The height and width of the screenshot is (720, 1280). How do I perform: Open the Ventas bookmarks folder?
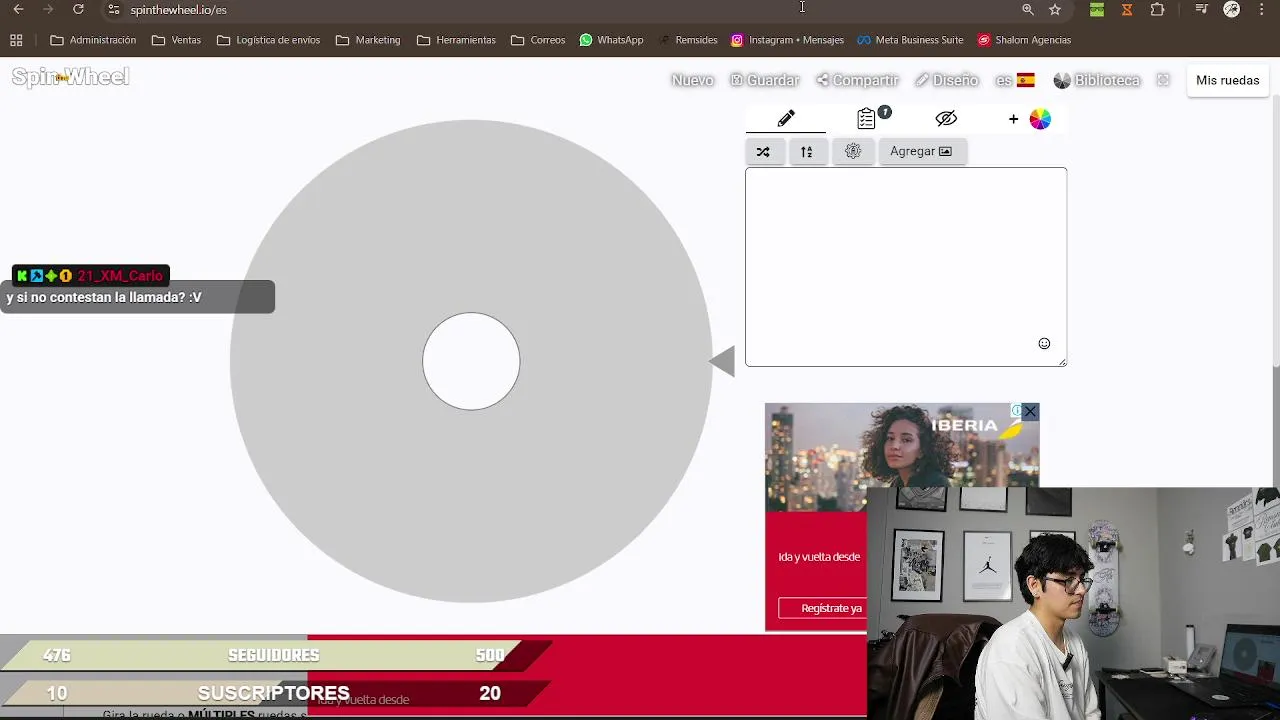pos(176,40)
